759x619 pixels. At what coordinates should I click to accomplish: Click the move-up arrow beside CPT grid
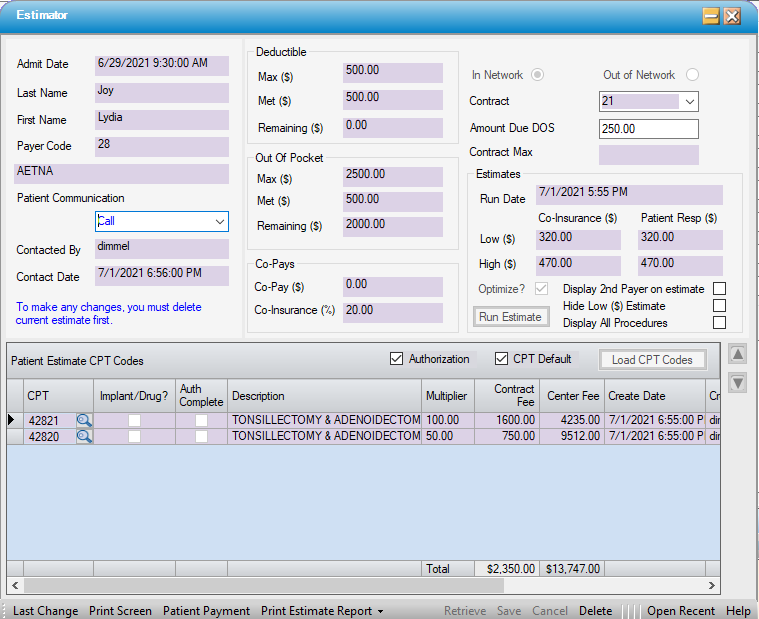point(737,354)
